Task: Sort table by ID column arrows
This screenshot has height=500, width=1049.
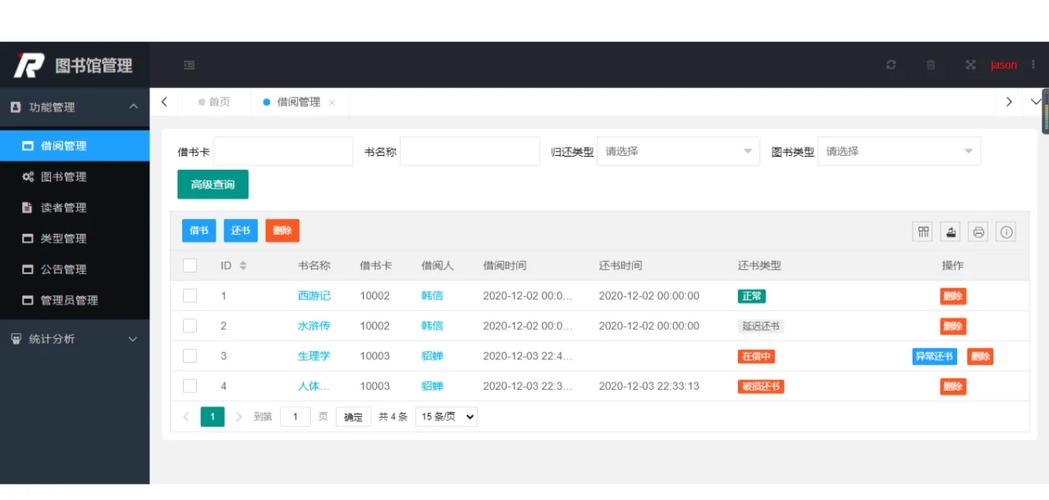Action: point(243,266)
